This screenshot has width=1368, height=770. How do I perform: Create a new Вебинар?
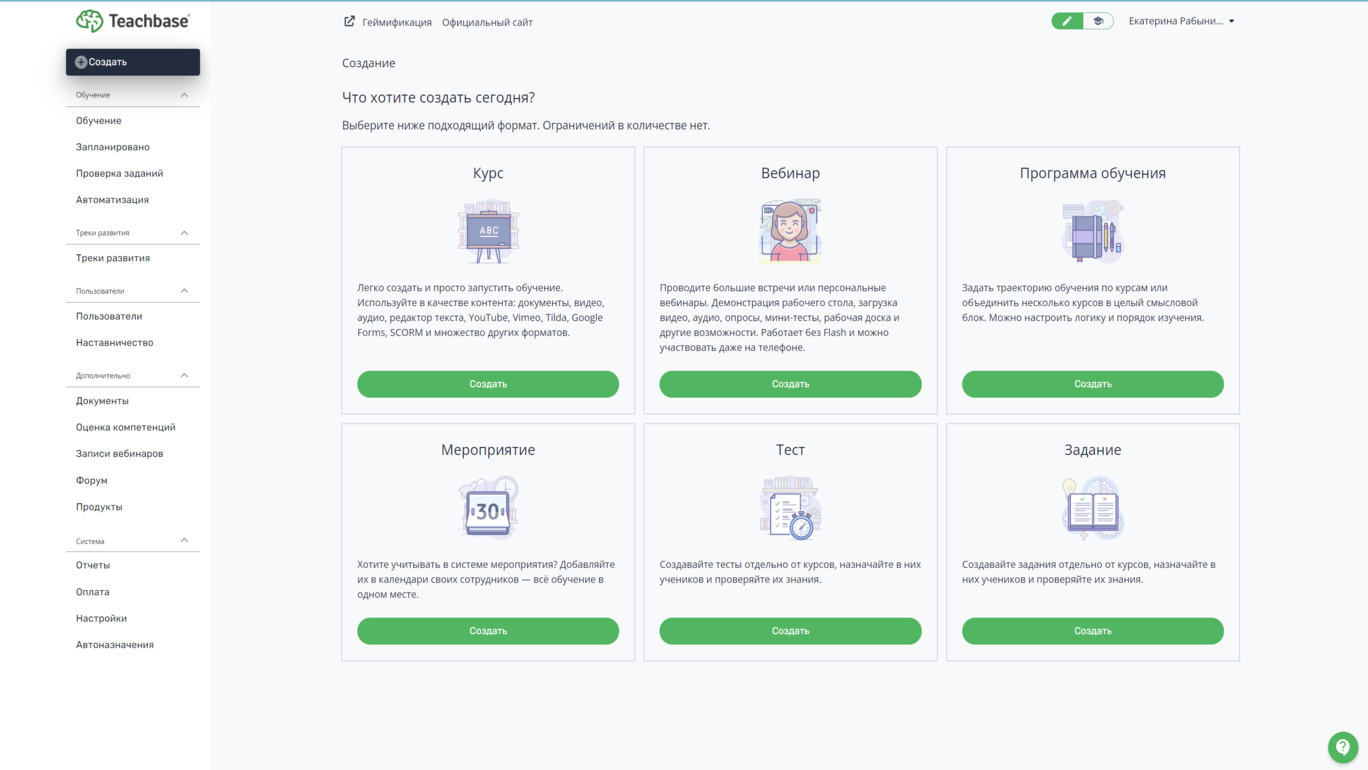click(x=790, y=384)
